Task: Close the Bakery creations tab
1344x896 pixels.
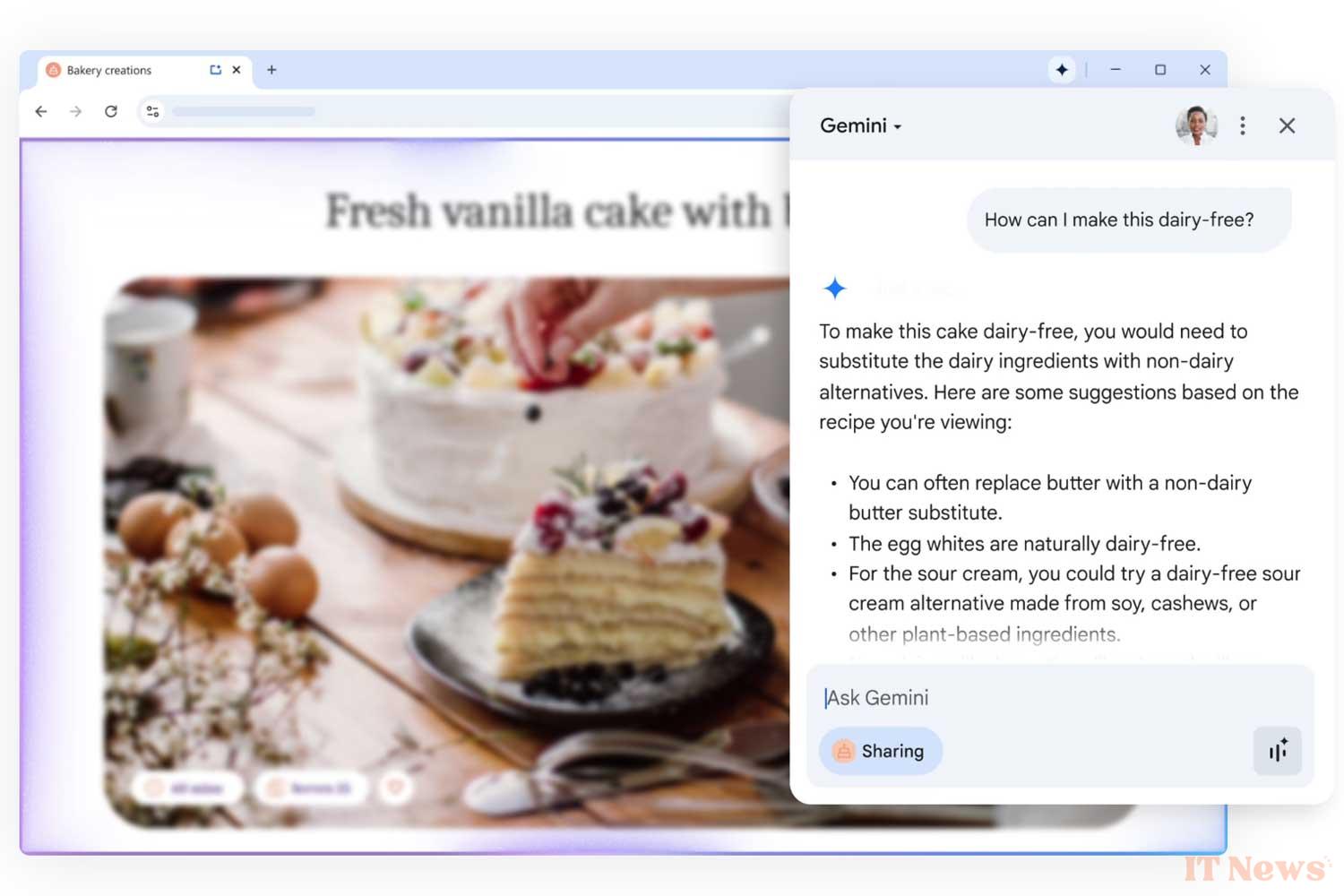Action: coord(237,70)
